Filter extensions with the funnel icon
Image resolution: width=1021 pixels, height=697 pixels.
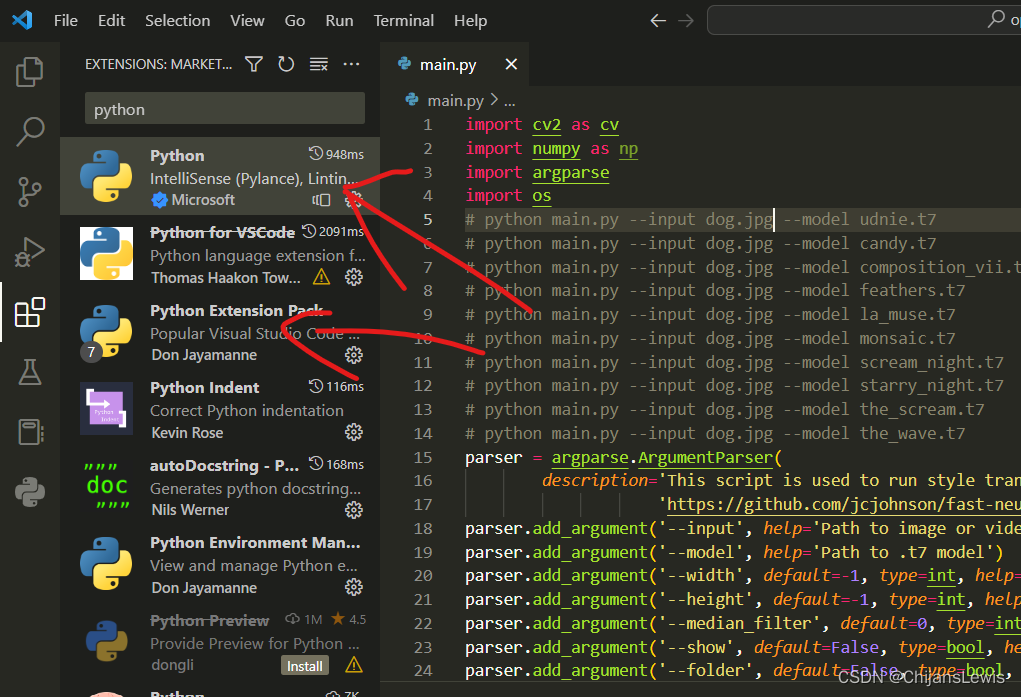(254, 64)
